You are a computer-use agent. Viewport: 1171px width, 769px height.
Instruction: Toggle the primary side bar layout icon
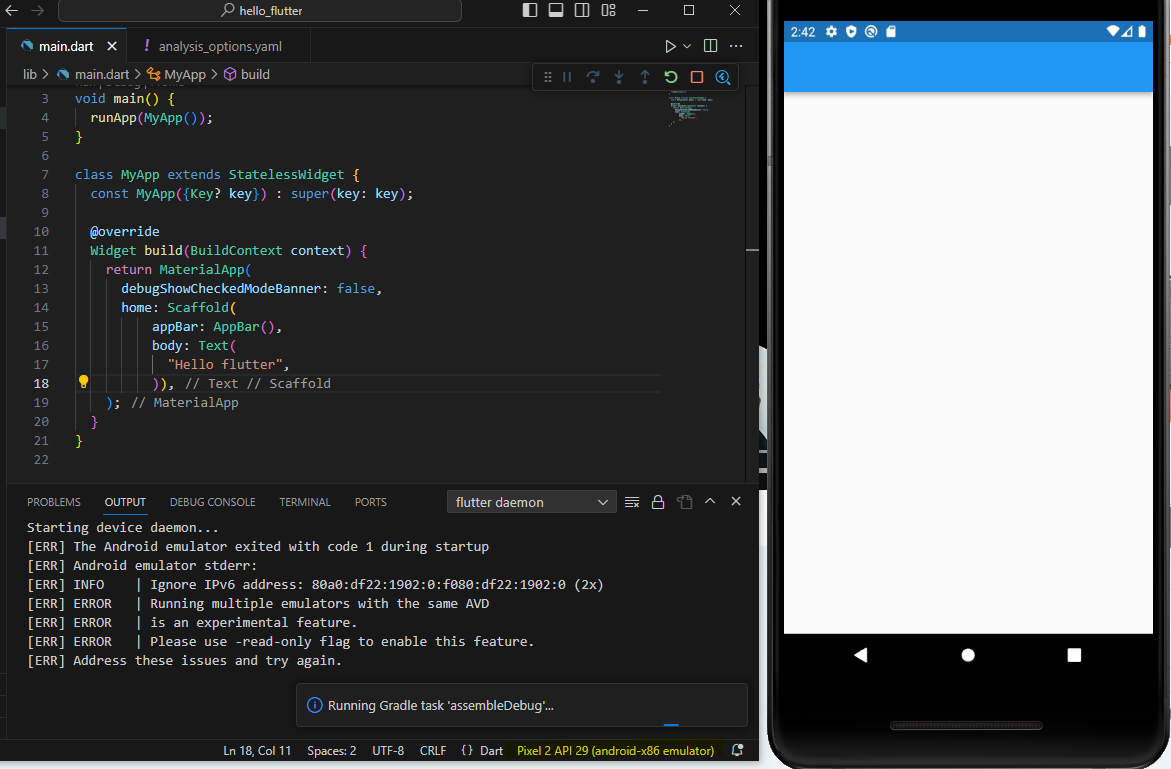[x=529, y=10]
